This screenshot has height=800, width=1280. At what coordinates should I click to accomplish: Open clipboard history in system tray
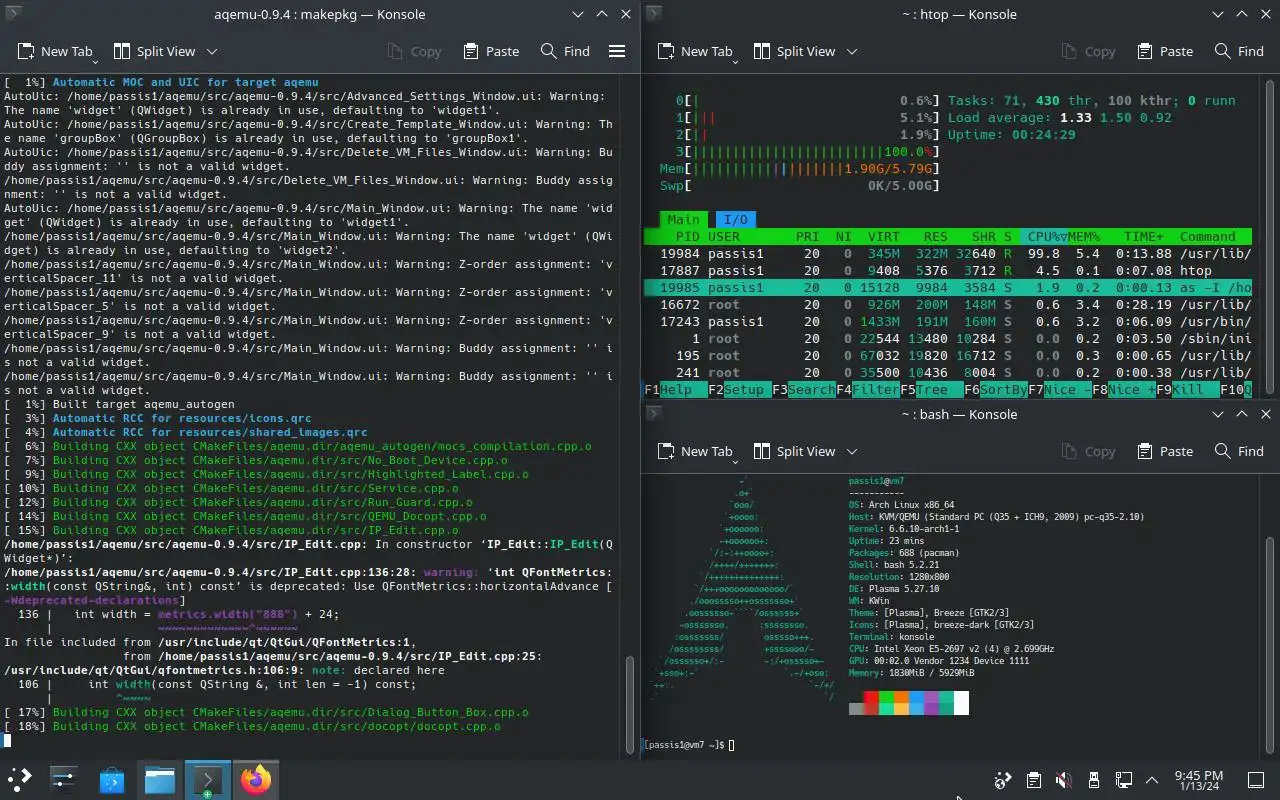click(x=1034, y=780)
